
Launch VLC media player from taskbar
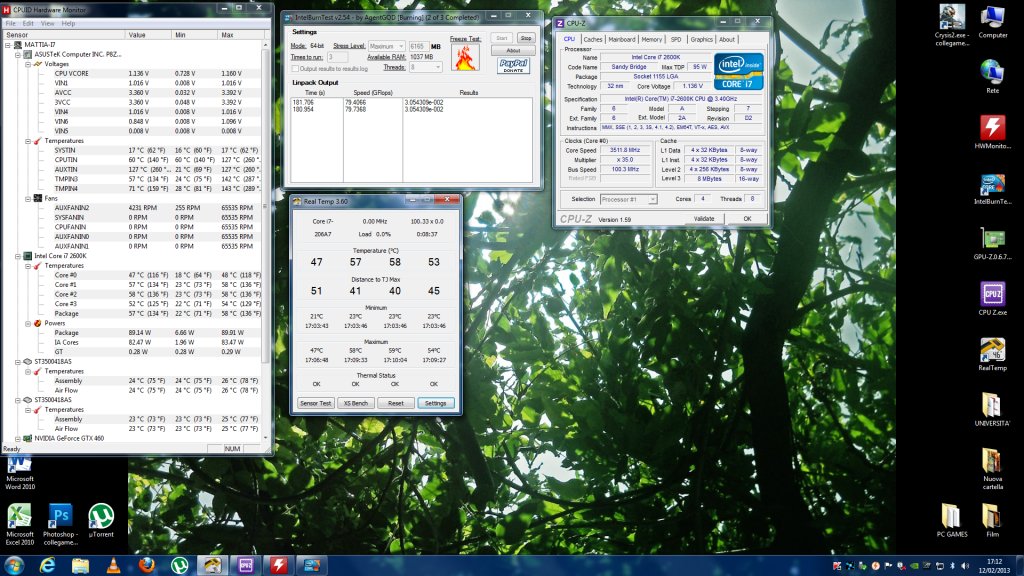point(113,565)
